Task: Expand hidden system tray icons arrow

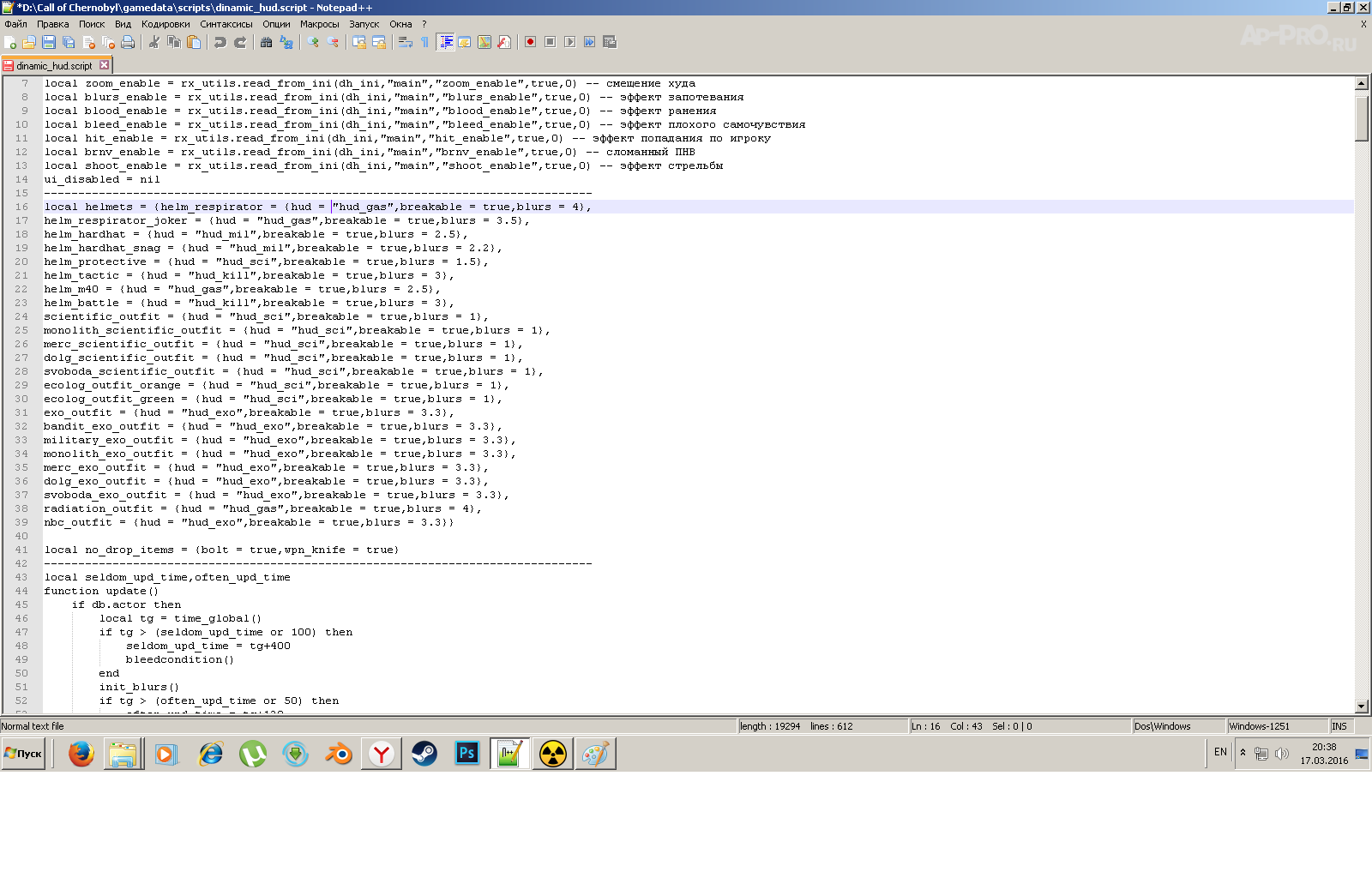Action: 1243,753
